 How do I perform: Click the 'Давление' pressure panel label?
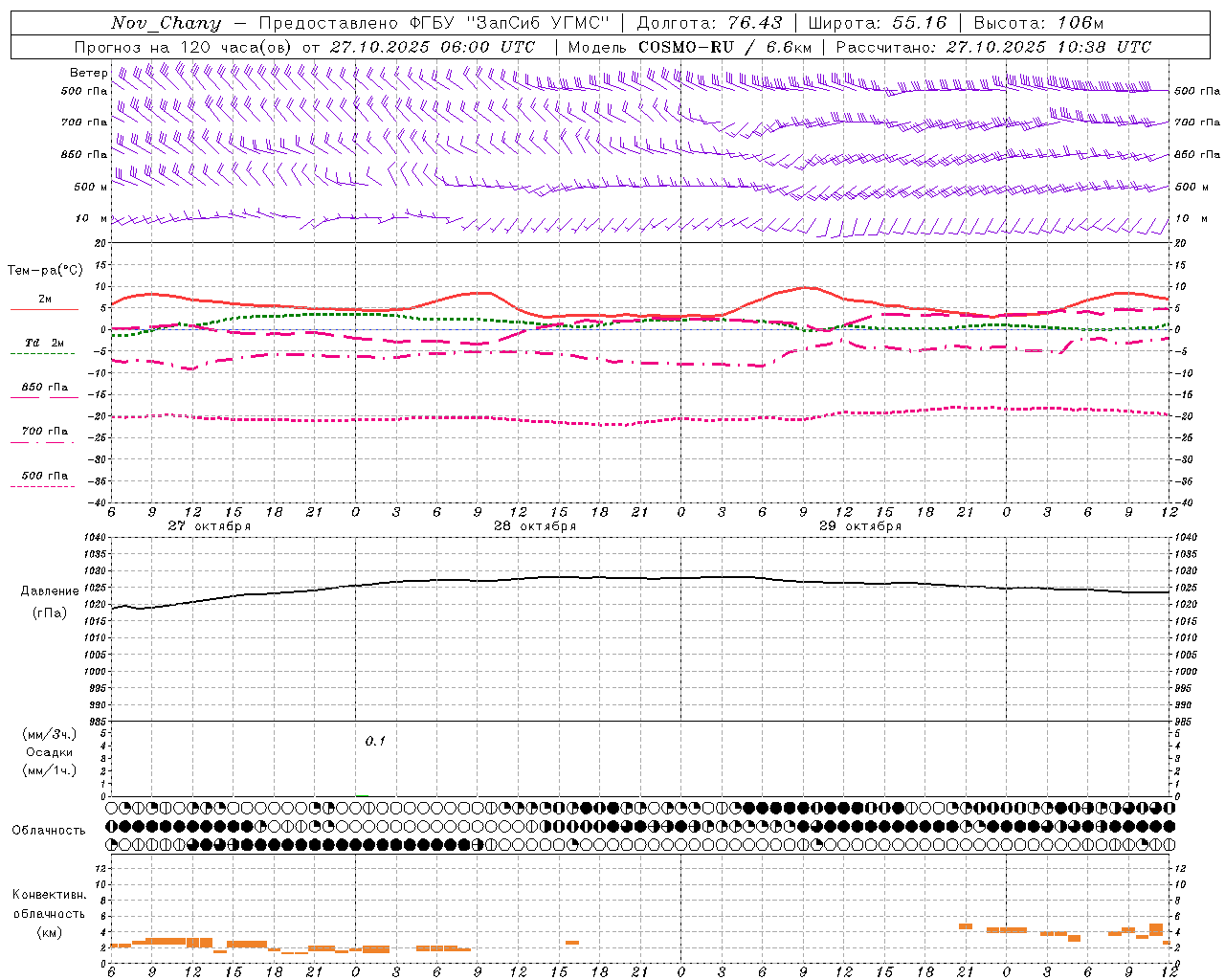click(50, 591)
